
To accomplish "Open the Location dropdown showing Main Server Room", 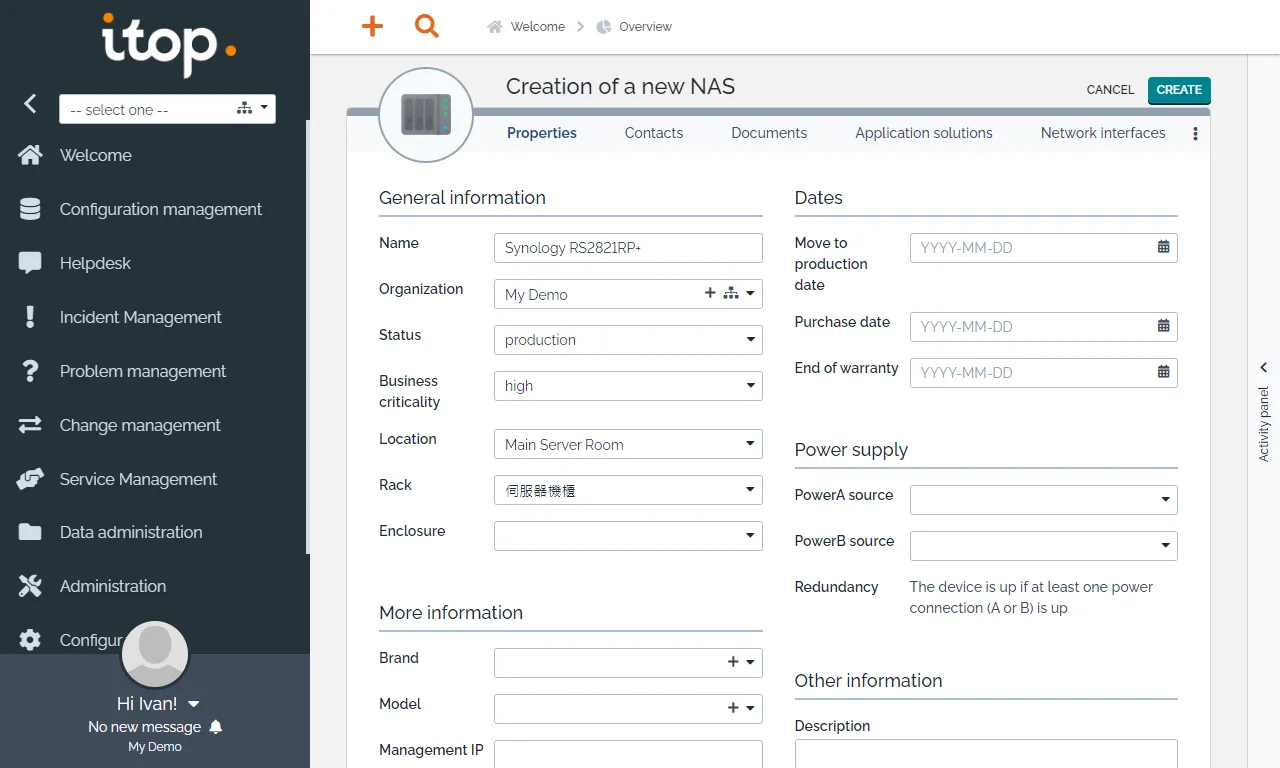I will [x=628, y=444].
